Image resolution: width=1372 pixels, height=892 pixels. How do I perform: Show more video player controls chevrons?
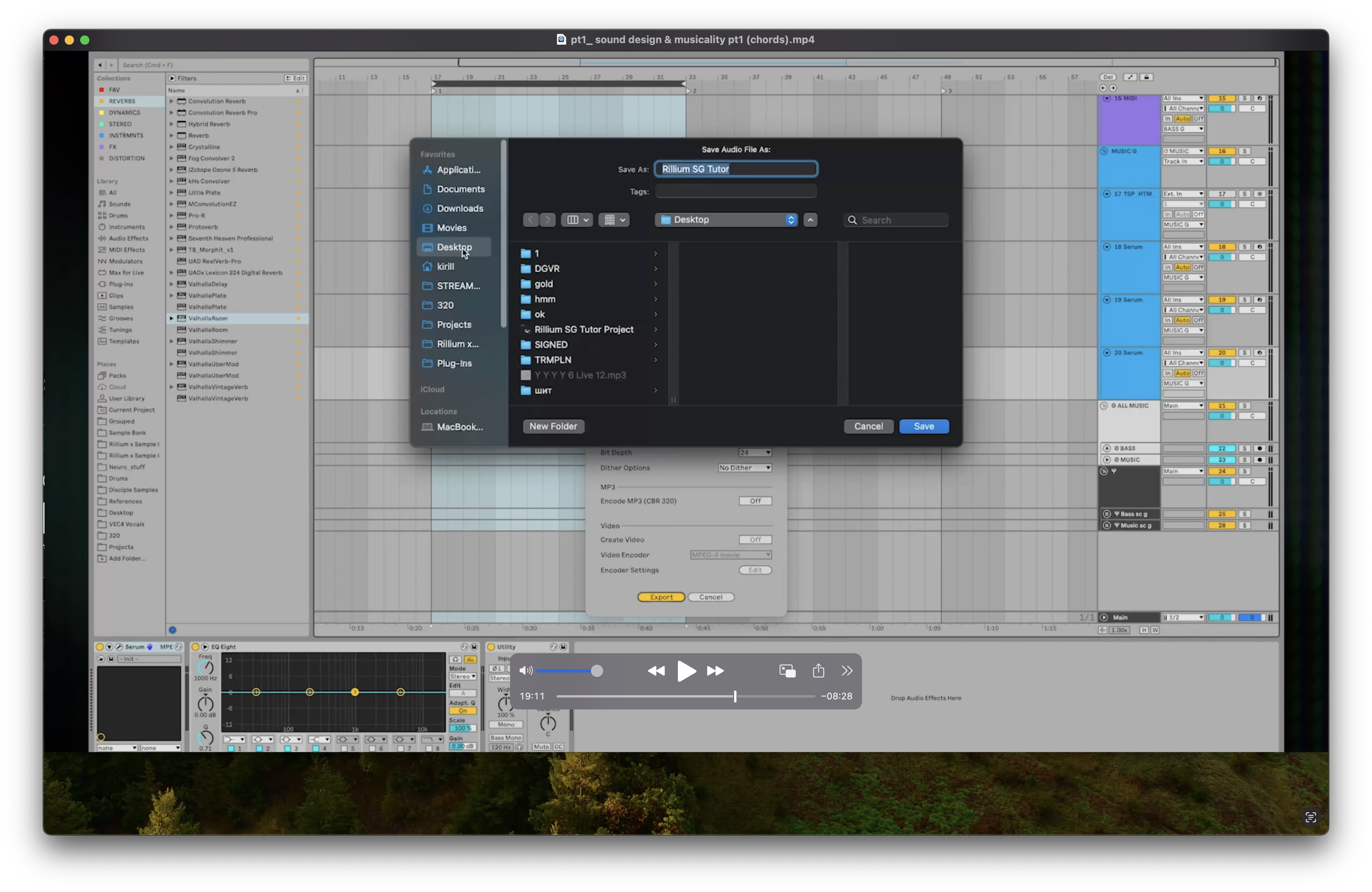pos(847,671)
